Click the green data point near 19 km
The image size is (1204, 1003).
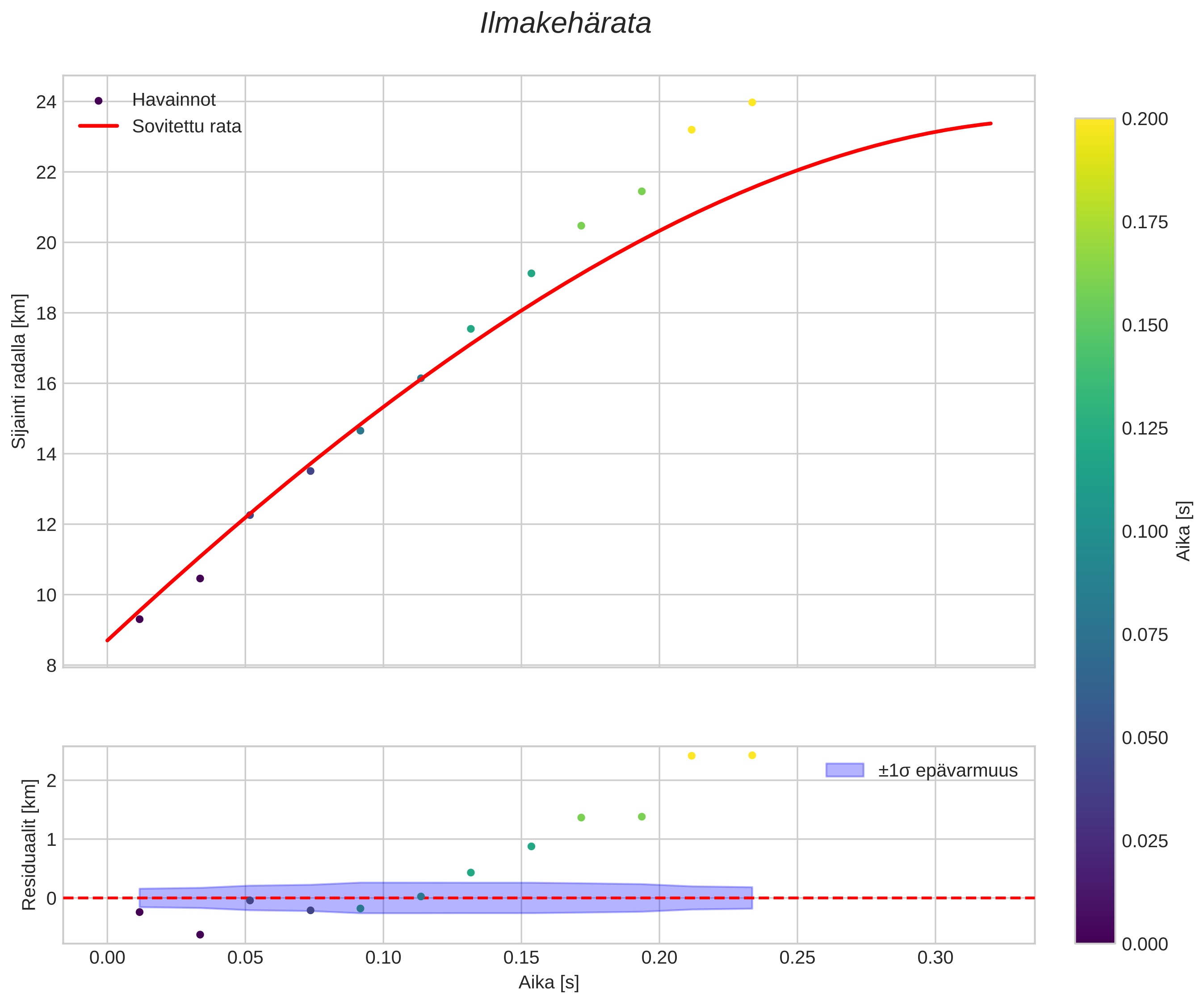[x=531, y=273]
